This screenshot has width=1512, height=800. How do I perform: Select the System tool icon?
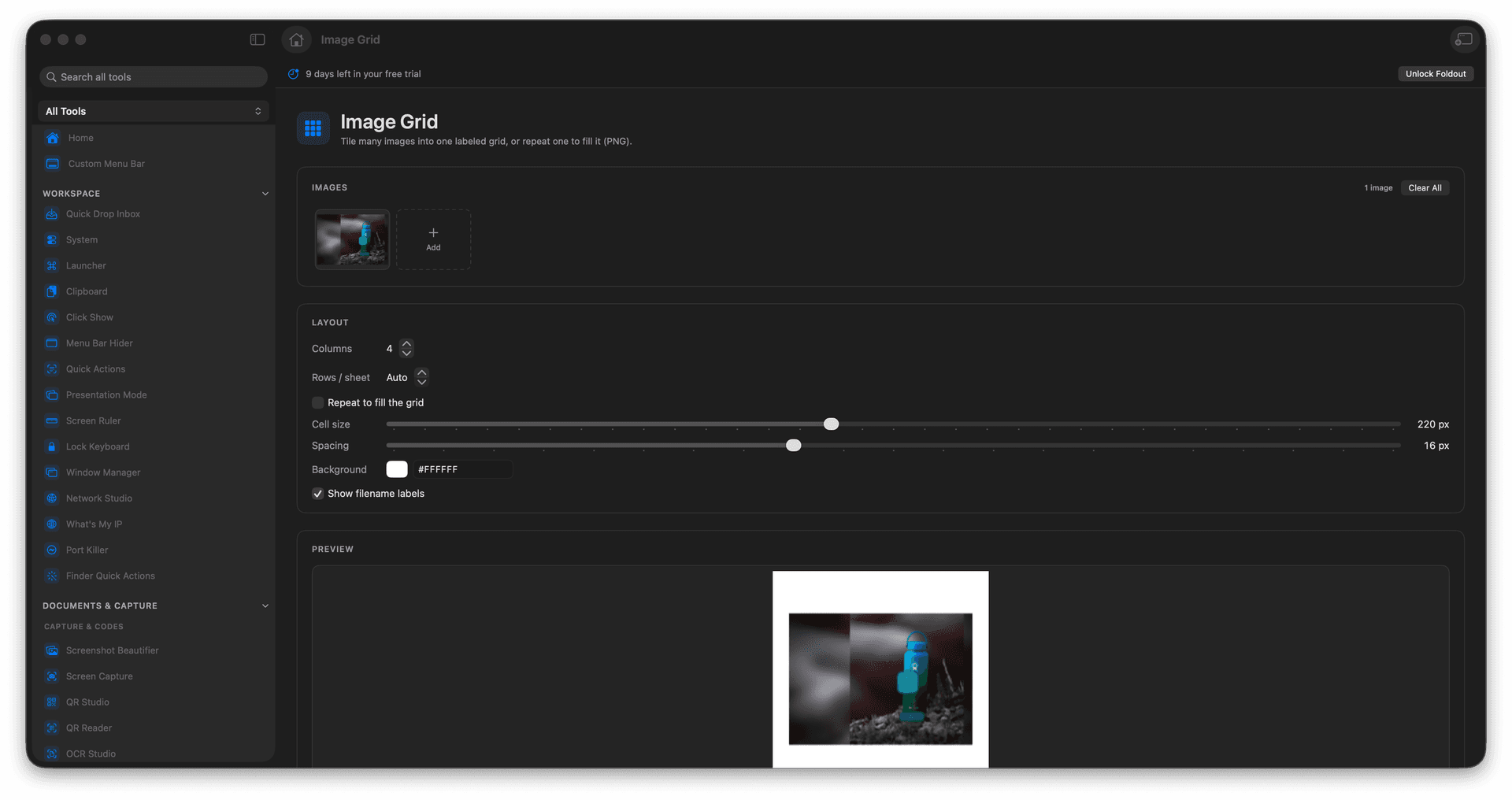(52, 240)
